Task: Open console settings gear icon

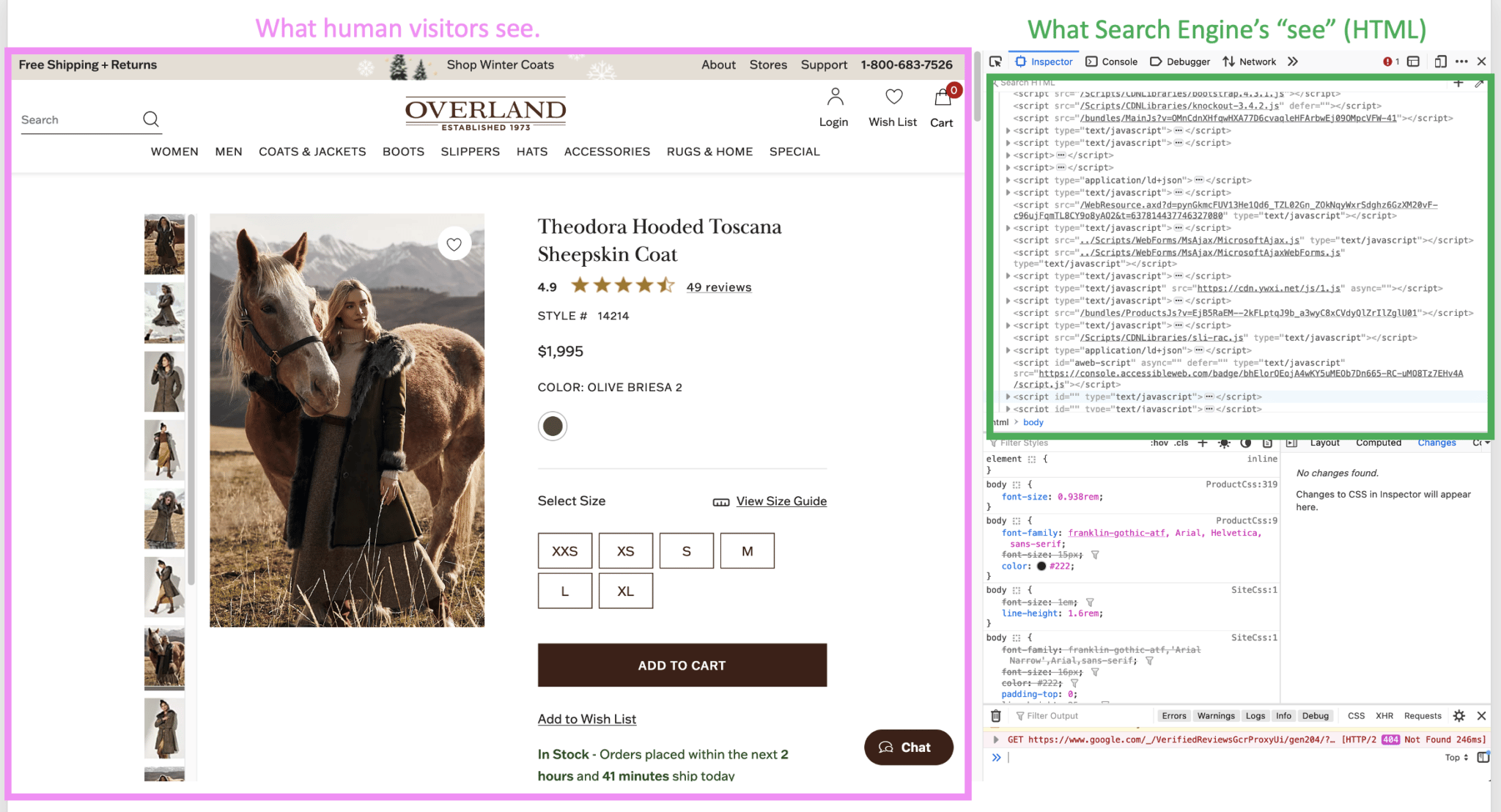Action: (x=1459, y=716)
